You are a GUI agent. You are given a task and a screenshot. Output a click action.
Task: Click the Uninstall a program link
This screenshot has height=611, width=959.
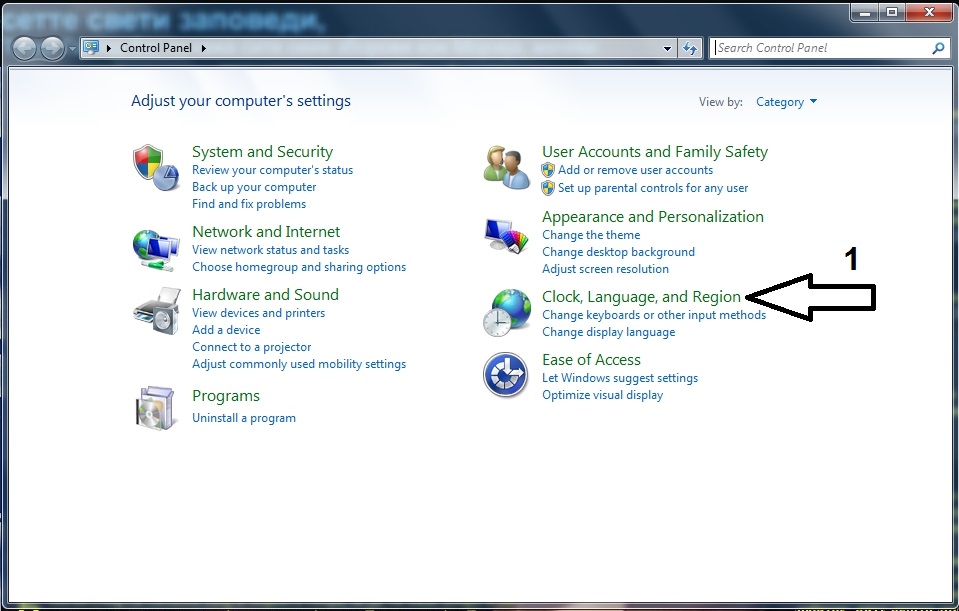(244, 418)
